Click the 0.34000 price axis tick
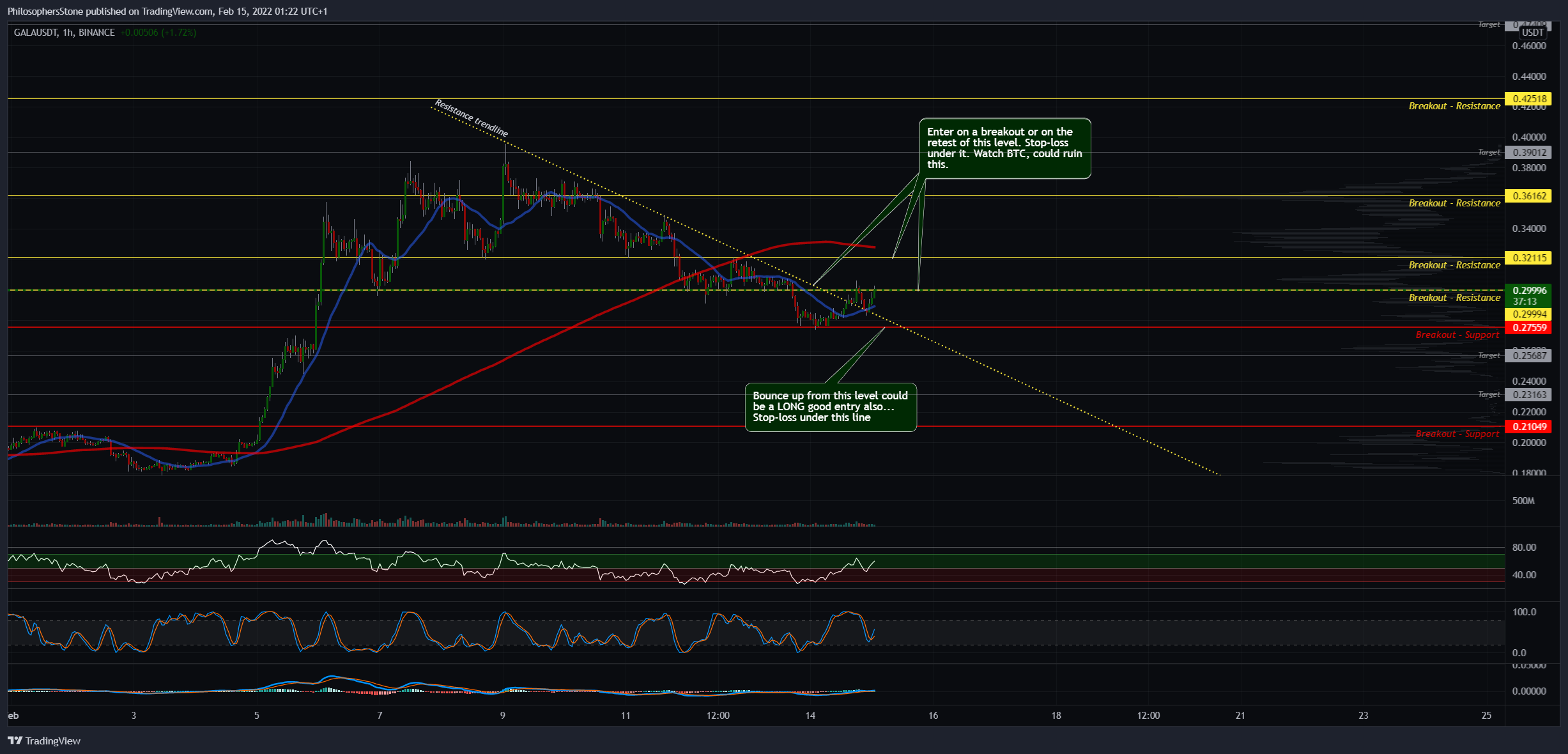Viewport: 1568px width, 754px height. click(1529, 229)
